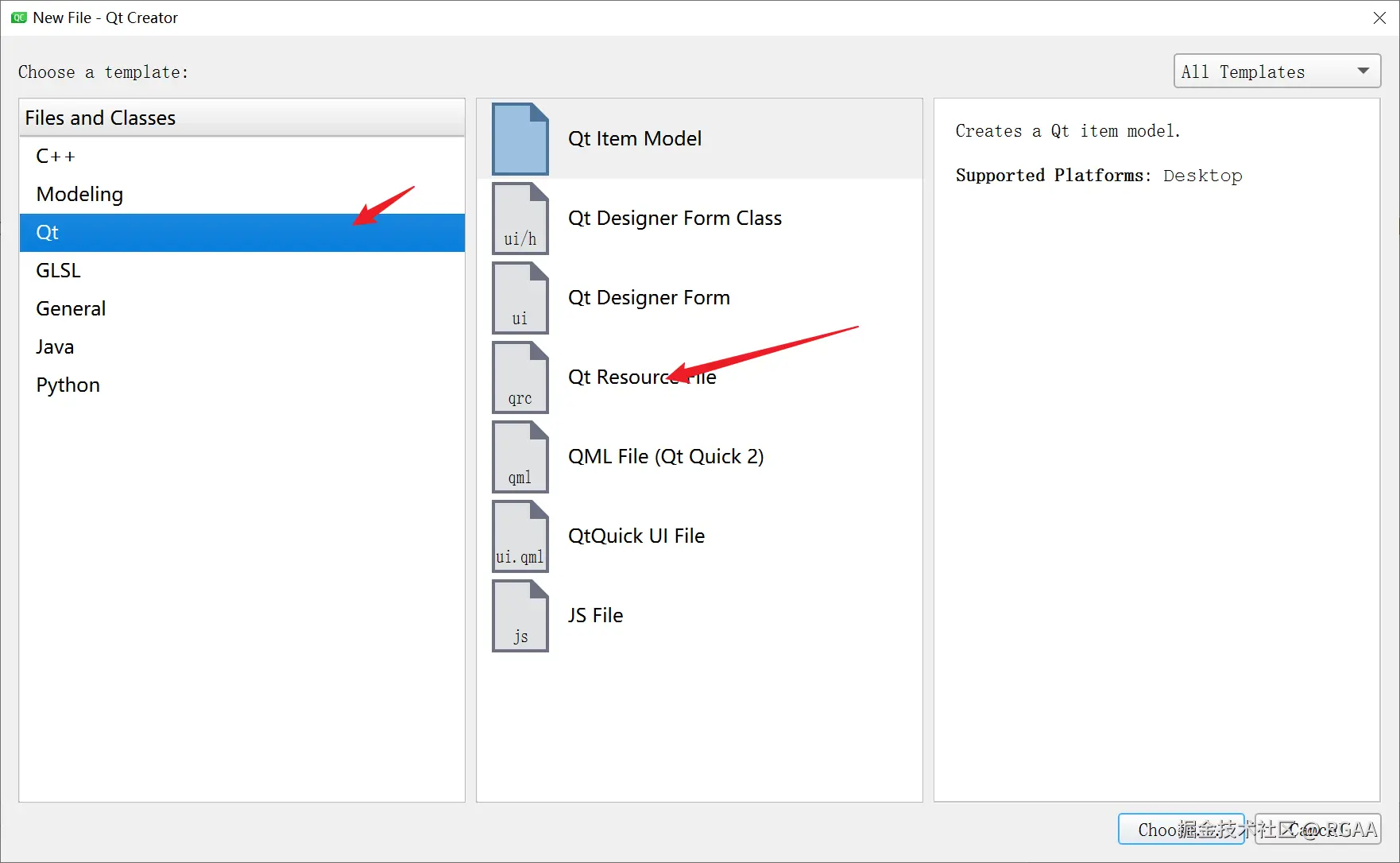Screen dimensions: 1400x863
Task: Close the New File dialog
Action: 1379,17
